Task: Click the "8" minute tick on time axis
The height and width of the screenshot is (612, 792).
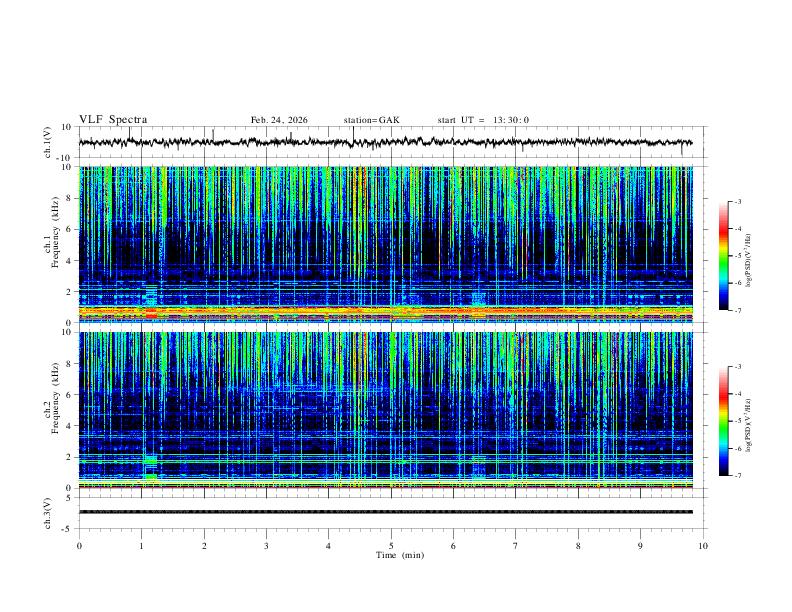Action: [578, 546]
